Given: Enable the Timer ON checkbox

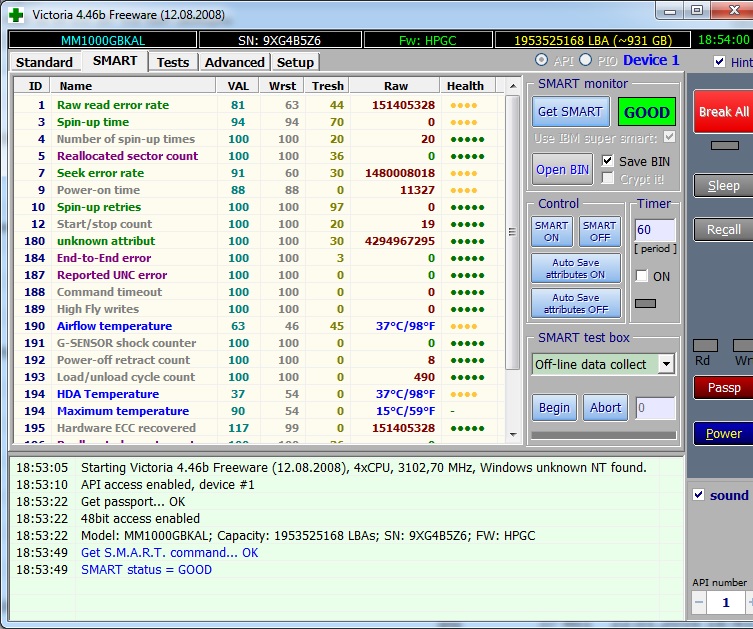Looking at the screenshot, I should coord(641,276).
